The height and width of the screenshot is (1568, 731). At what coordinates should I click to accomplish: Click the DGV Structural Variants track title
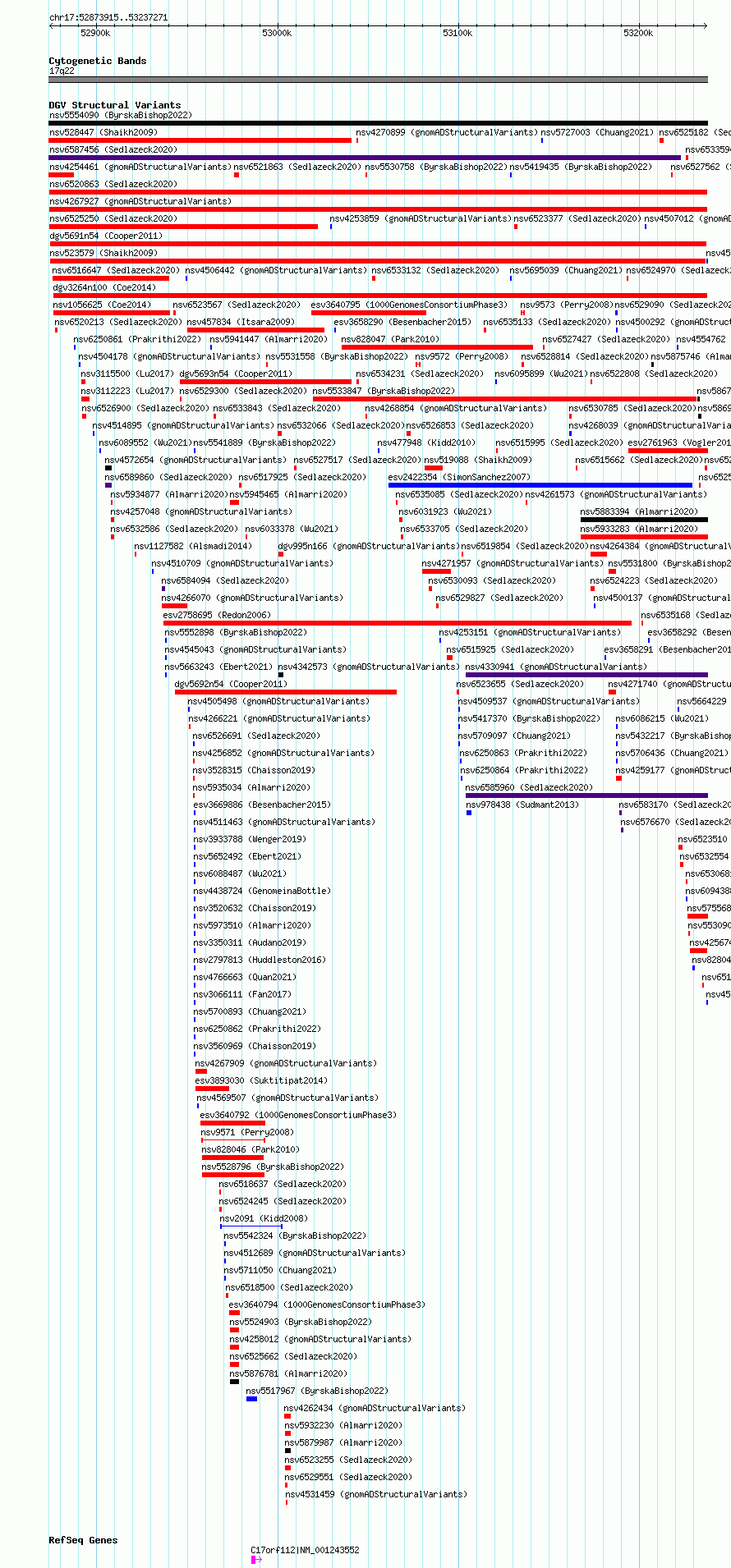point(114,105)
